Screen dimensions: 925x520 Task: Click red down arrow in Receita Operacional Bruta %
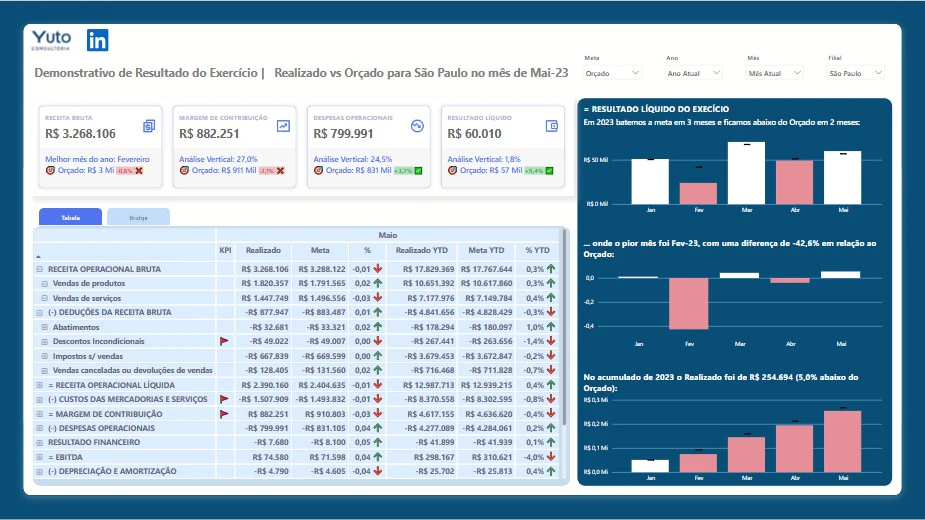pos(378,269)
